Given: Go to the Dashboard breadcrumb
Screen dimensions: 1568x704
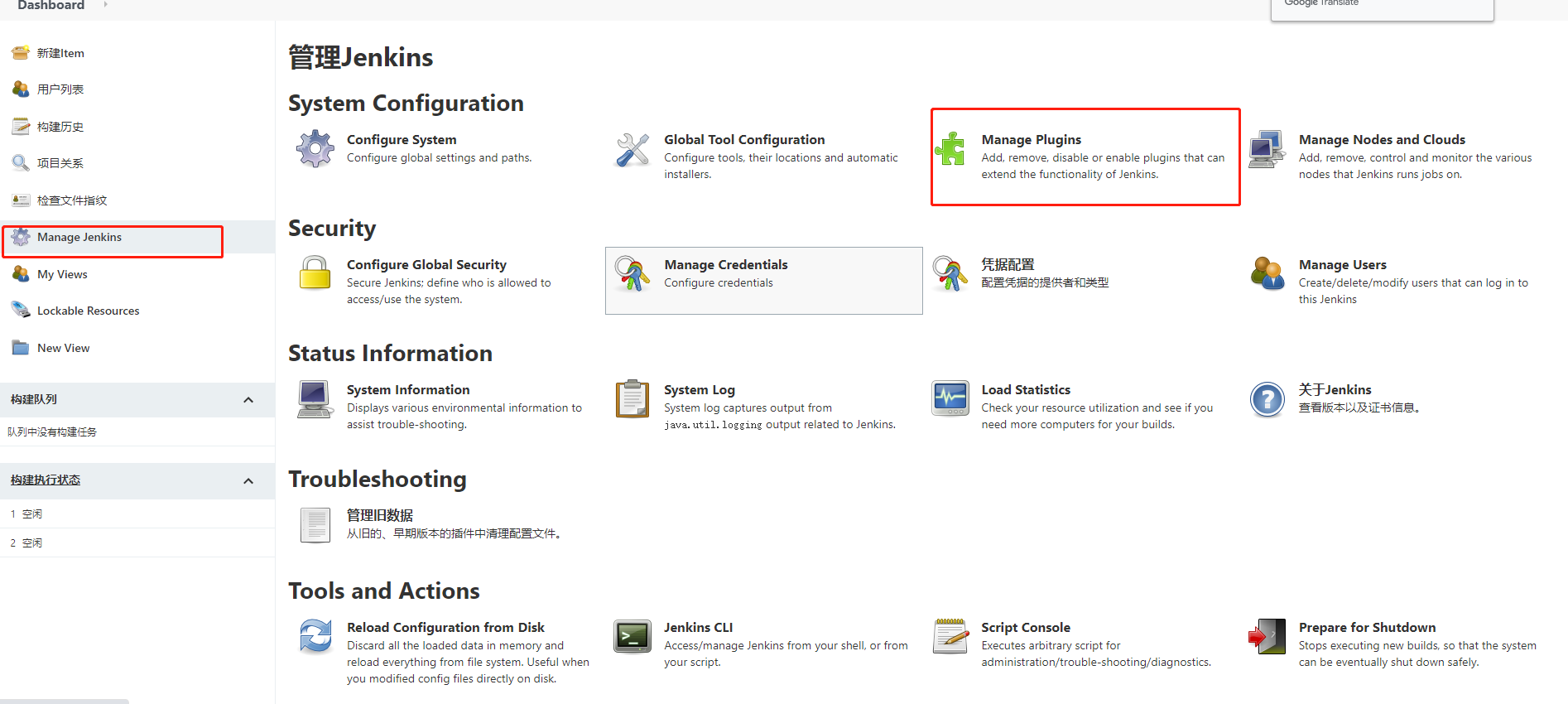Looking at the screenshot, I should point(51,5).
